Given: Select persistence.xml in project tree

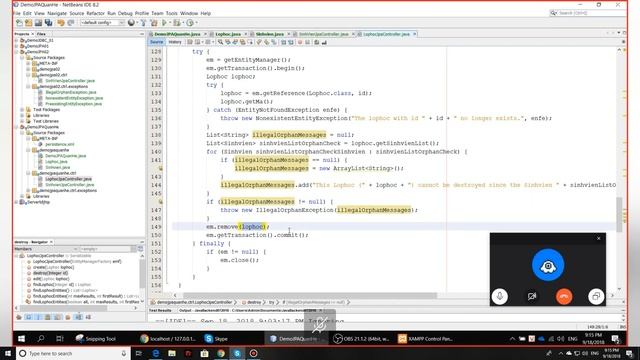Looking at the screenshot, I should pyautogui.click(x=60, y=144).
